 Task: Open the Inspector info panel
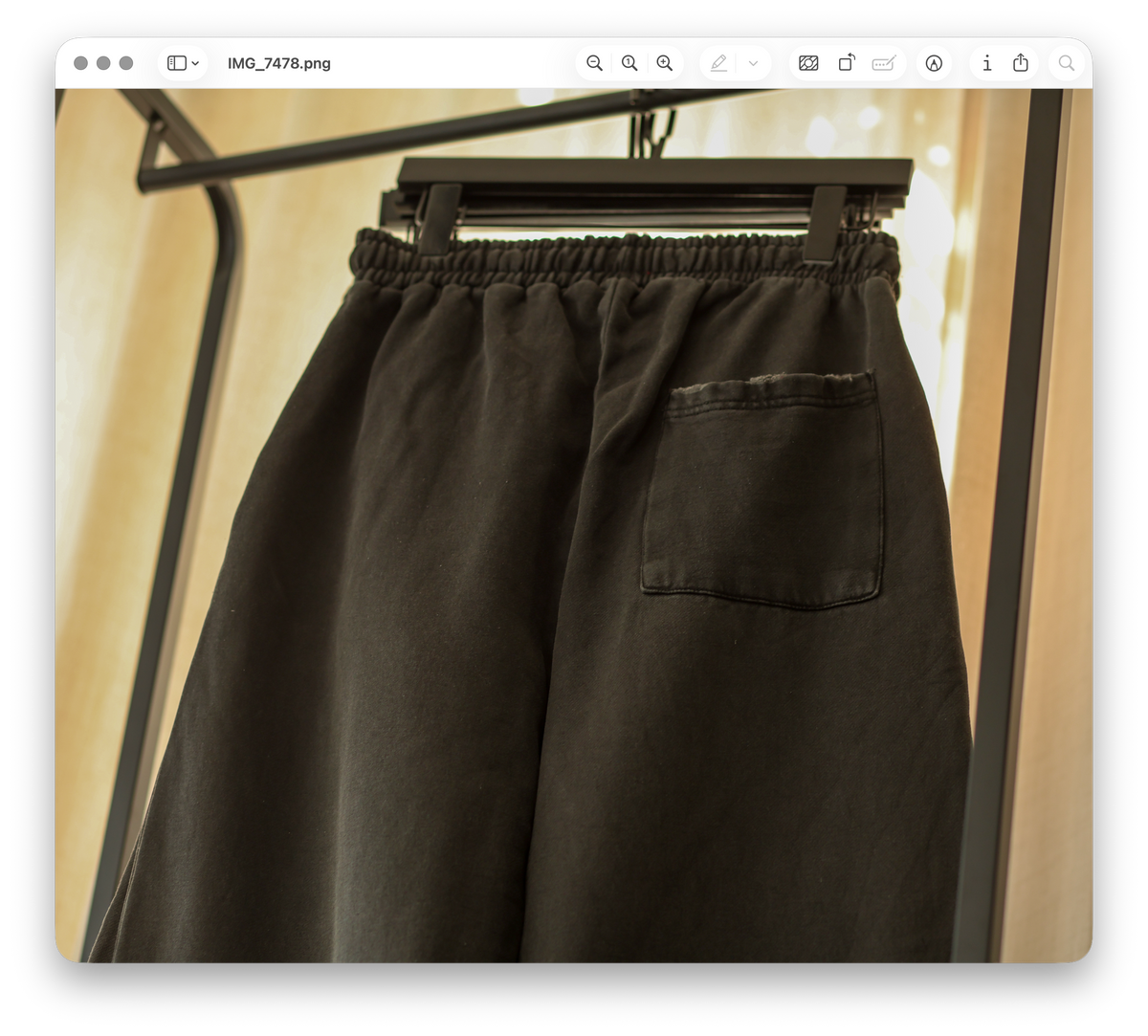(987, 63)
